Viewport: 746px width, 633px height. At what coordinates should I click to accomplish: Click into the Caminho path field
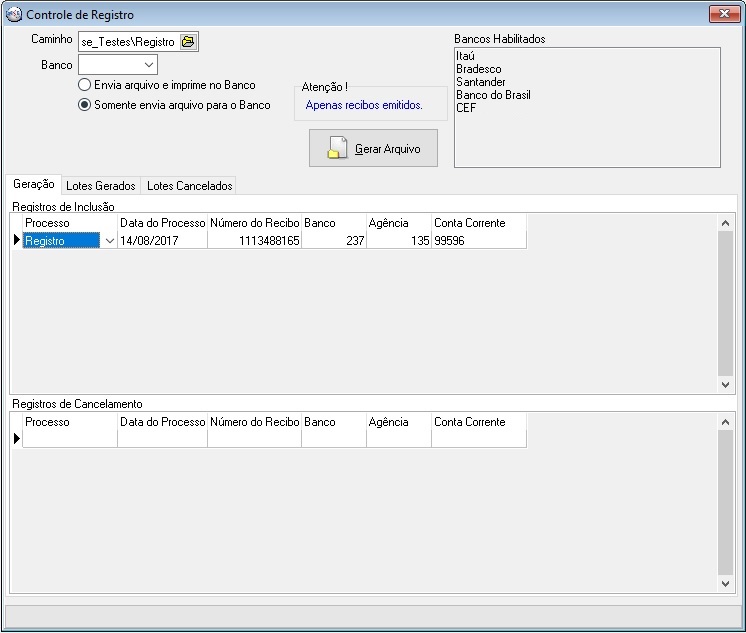pyautogui.click(x=128, y=42)
